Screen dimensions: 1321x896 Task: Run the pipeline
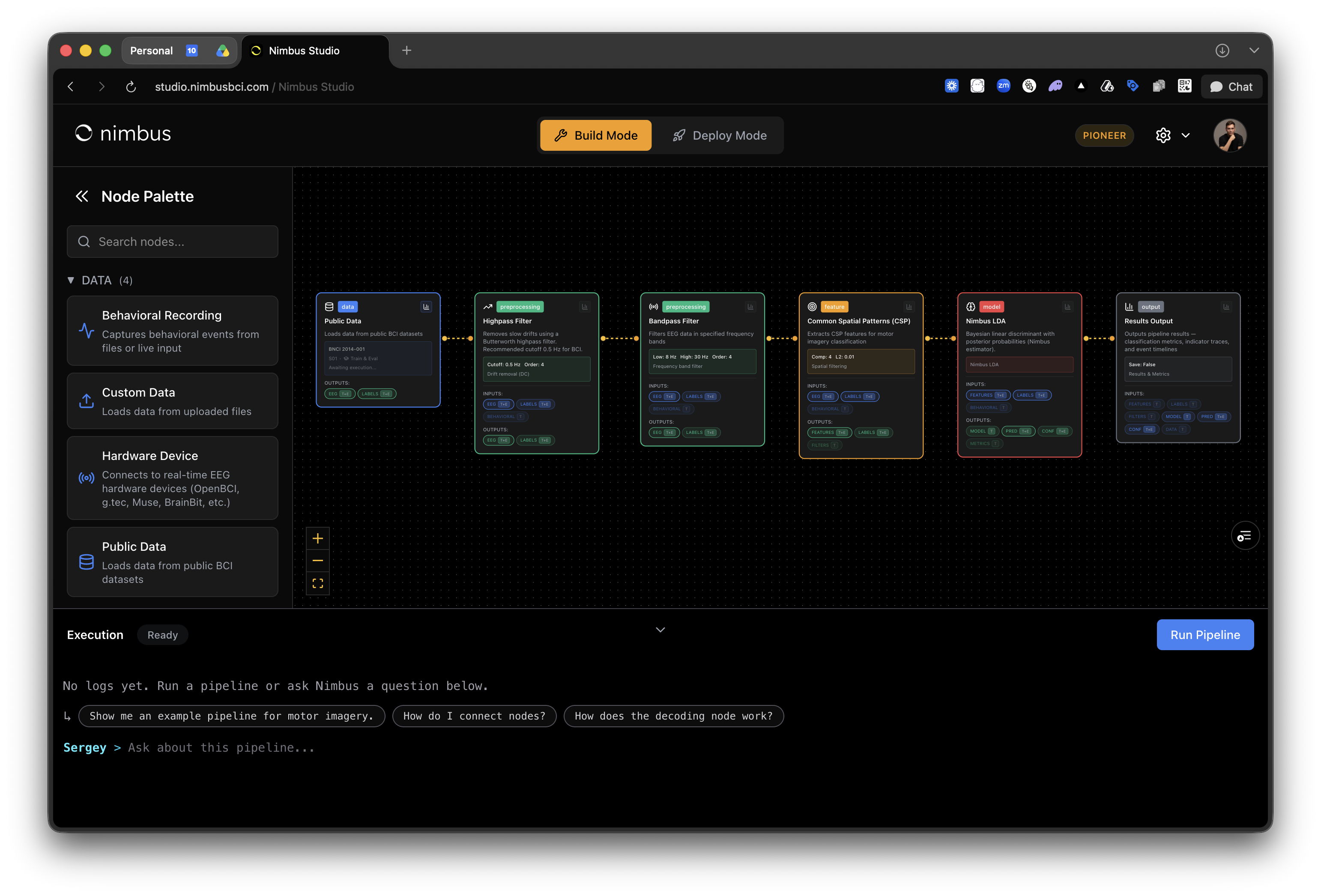pos(1205,634)
